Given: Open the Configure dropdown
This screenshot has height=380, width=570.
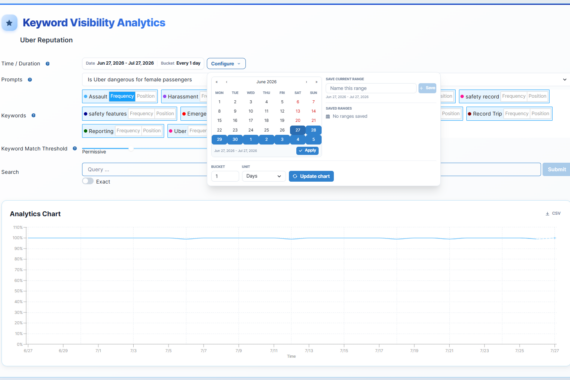Looking at the screenshot, I should click(226, 64).
